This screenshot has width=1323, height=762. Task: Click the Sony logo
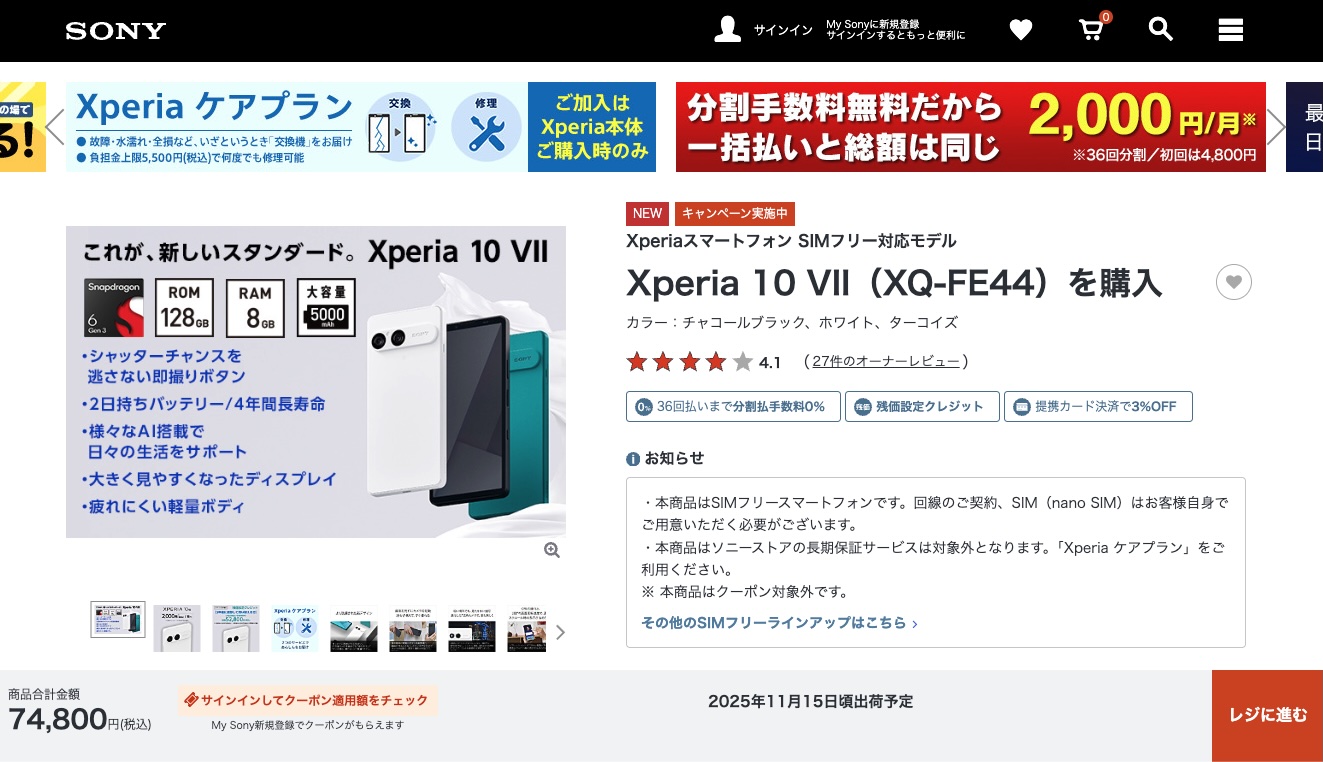[x=116, y=31]
